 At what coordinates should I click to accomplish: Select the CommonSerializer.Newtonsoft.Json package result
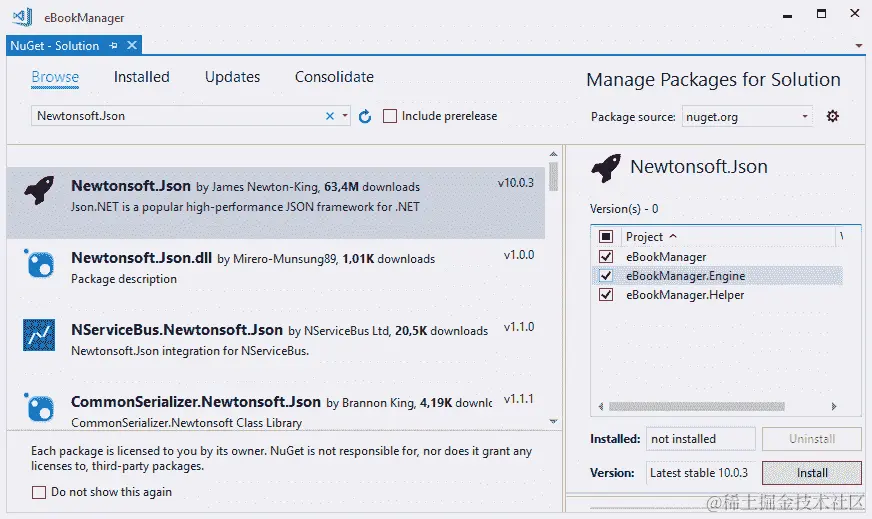coord(276,408)
